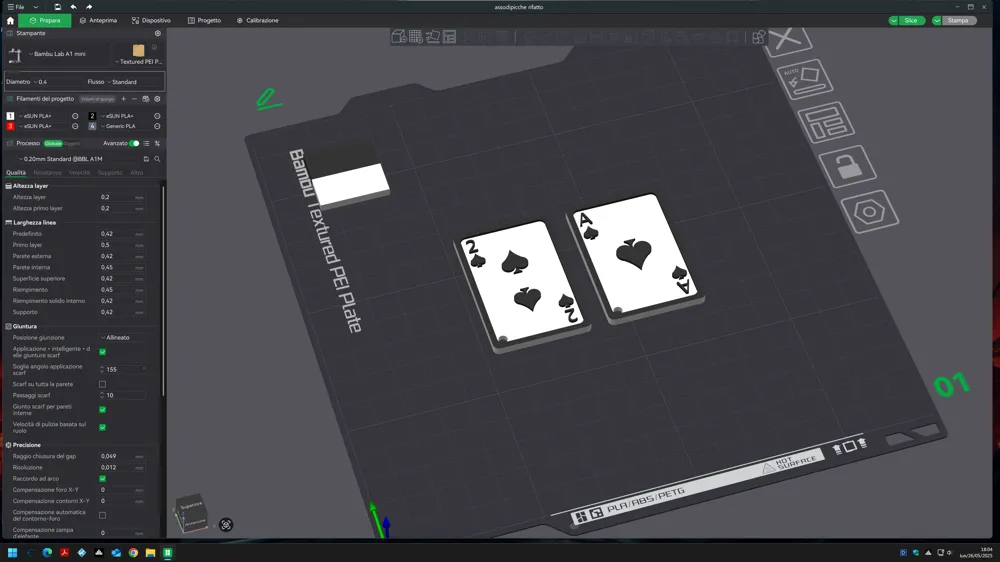Click the reset camera view icon
Viewport: 1000px width, 562px height.
(x=226, y=524)
